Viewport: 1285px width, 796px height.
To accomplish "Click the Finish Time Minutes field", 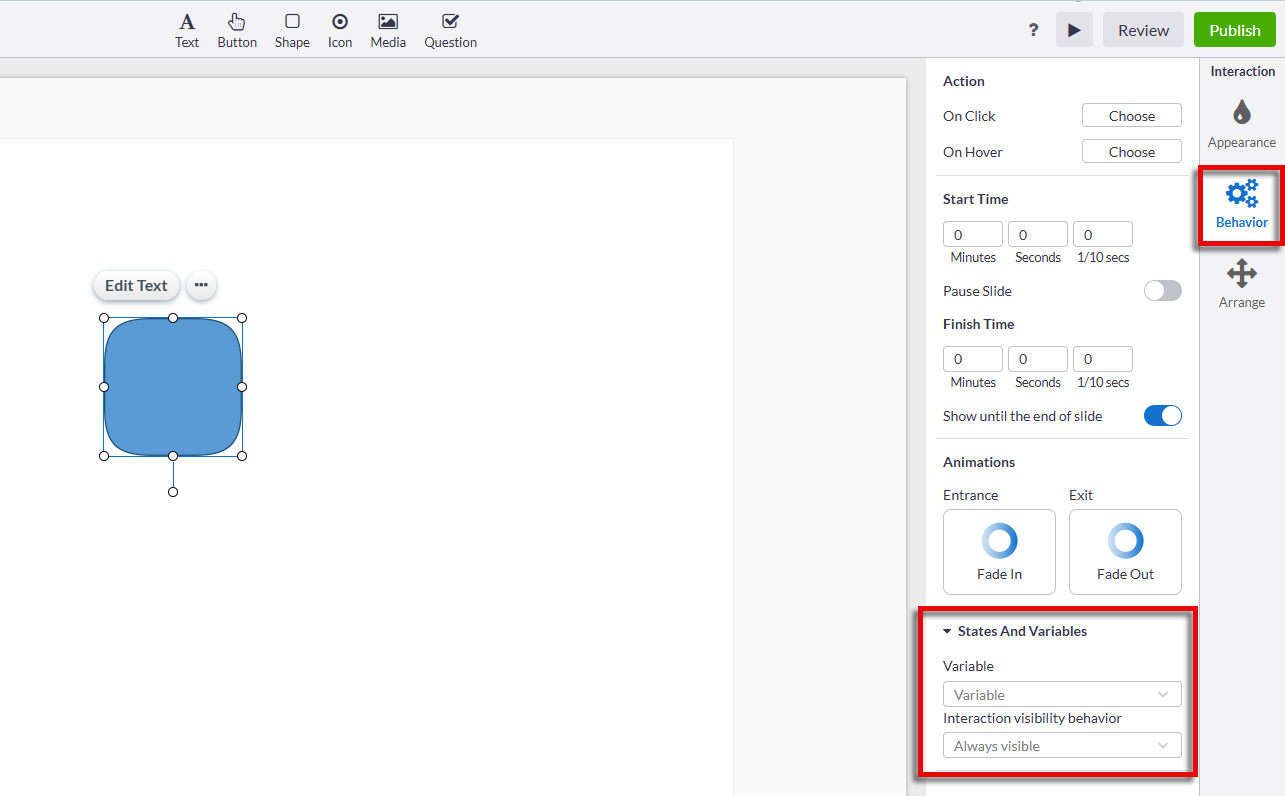I will click(x=972, y=359).
